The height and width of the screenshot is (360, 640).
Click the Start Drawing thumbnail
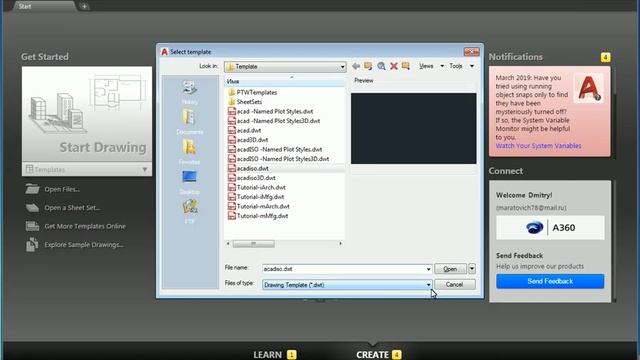(x=87, y=114)
